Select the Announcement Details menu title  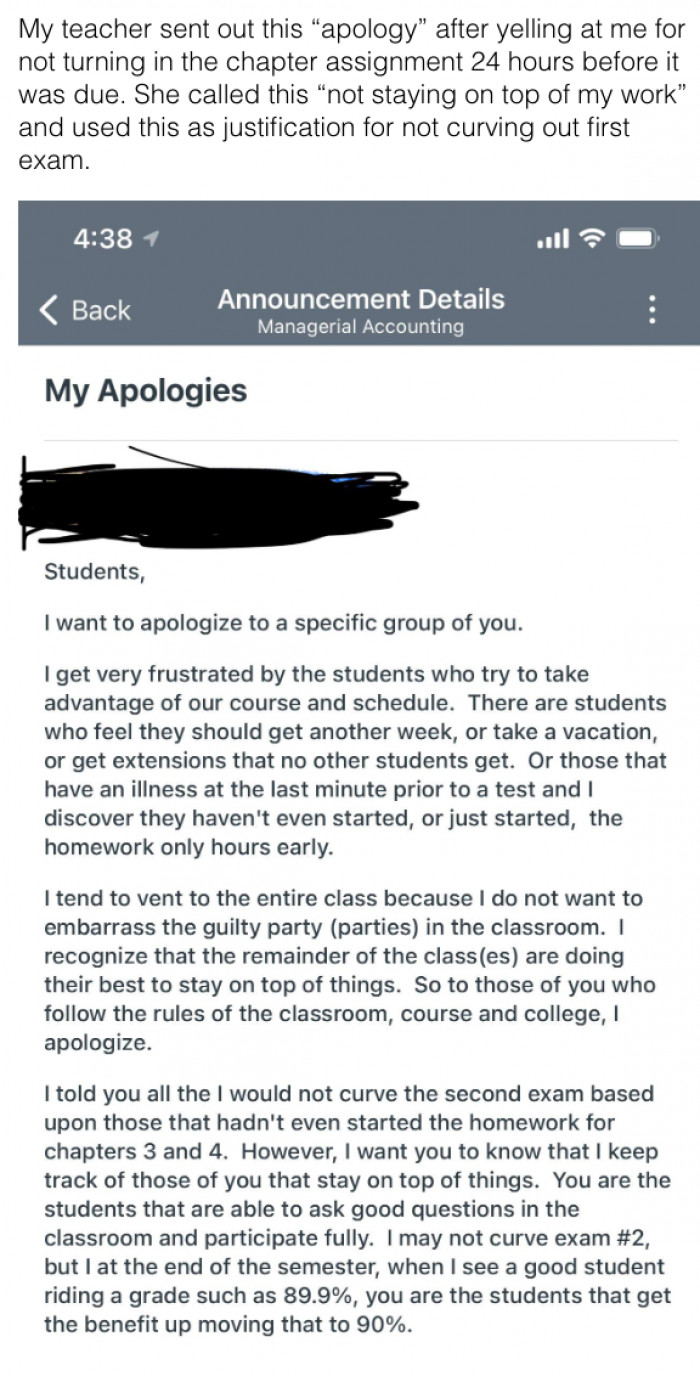coord(360,299)
